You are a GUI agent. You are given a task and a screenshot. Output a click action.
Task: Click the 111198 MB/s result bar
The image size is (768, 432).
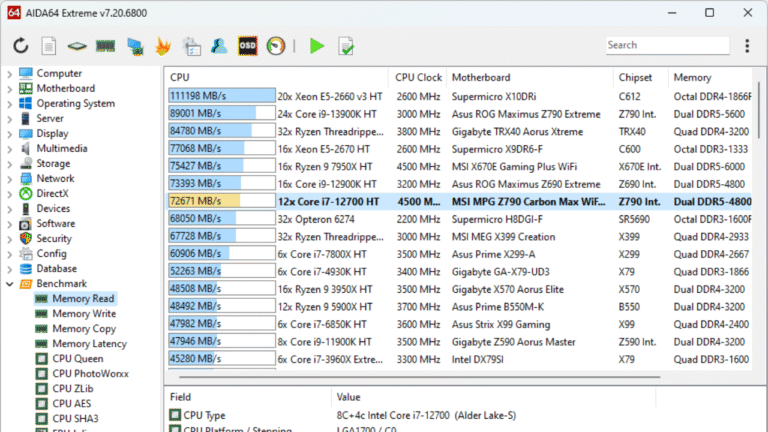[221, 96]
